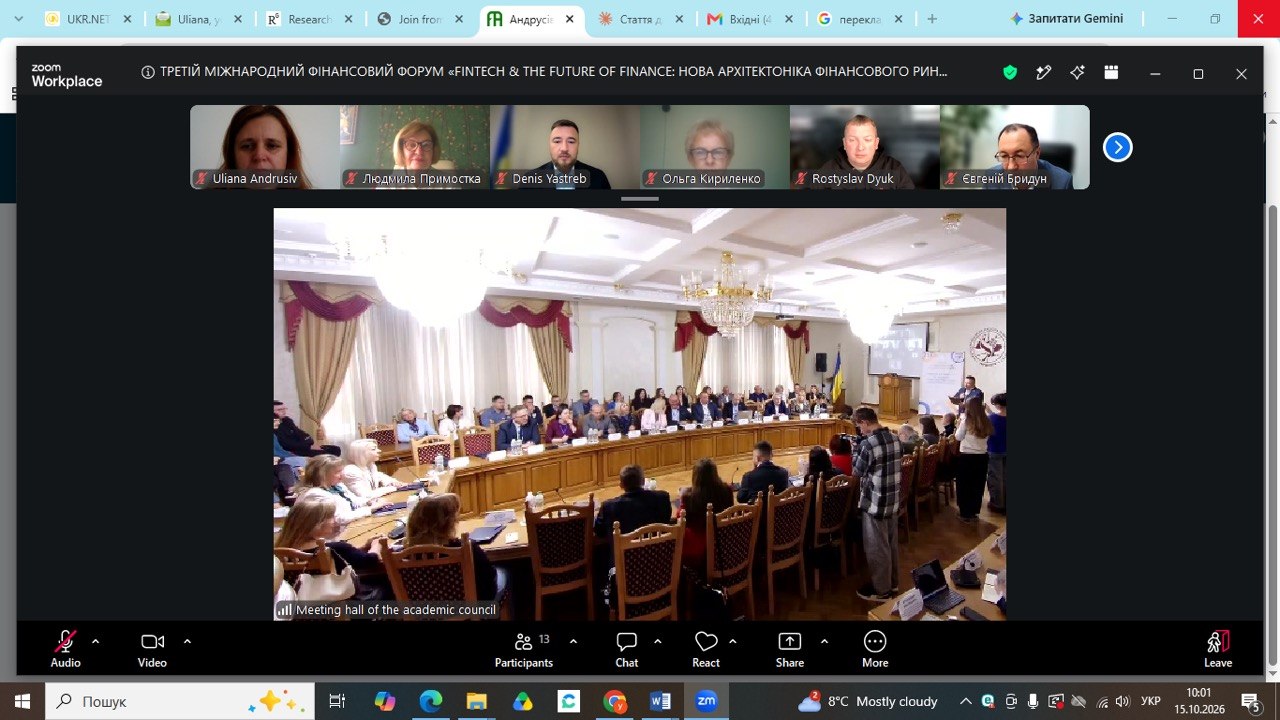This screenshot has width=1280, height=720.
Task: Expand the chat options arrow beside Chat
Action: pos(657,642)
